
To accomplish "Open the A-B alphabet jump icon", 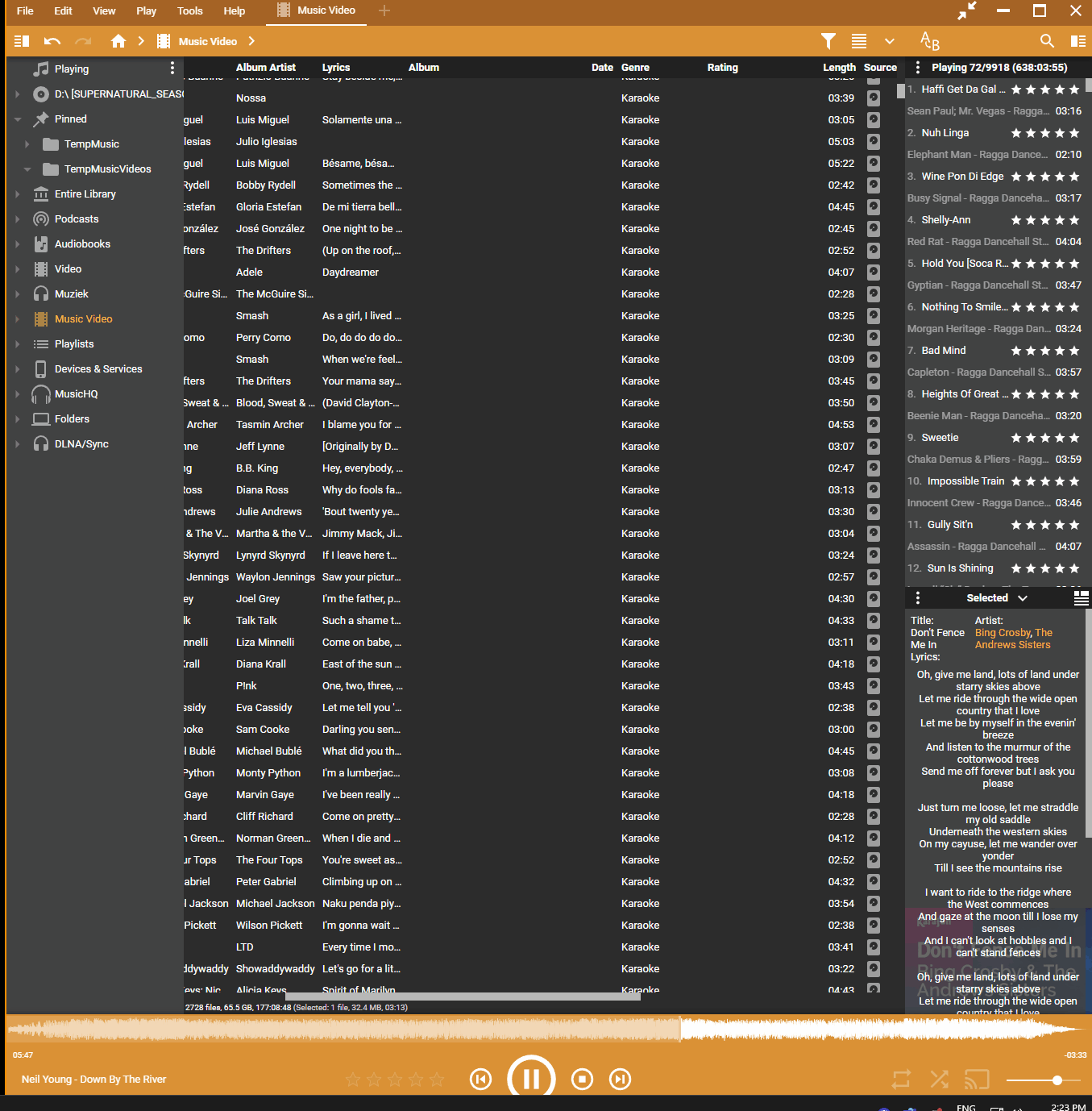I will click(929, 41).
